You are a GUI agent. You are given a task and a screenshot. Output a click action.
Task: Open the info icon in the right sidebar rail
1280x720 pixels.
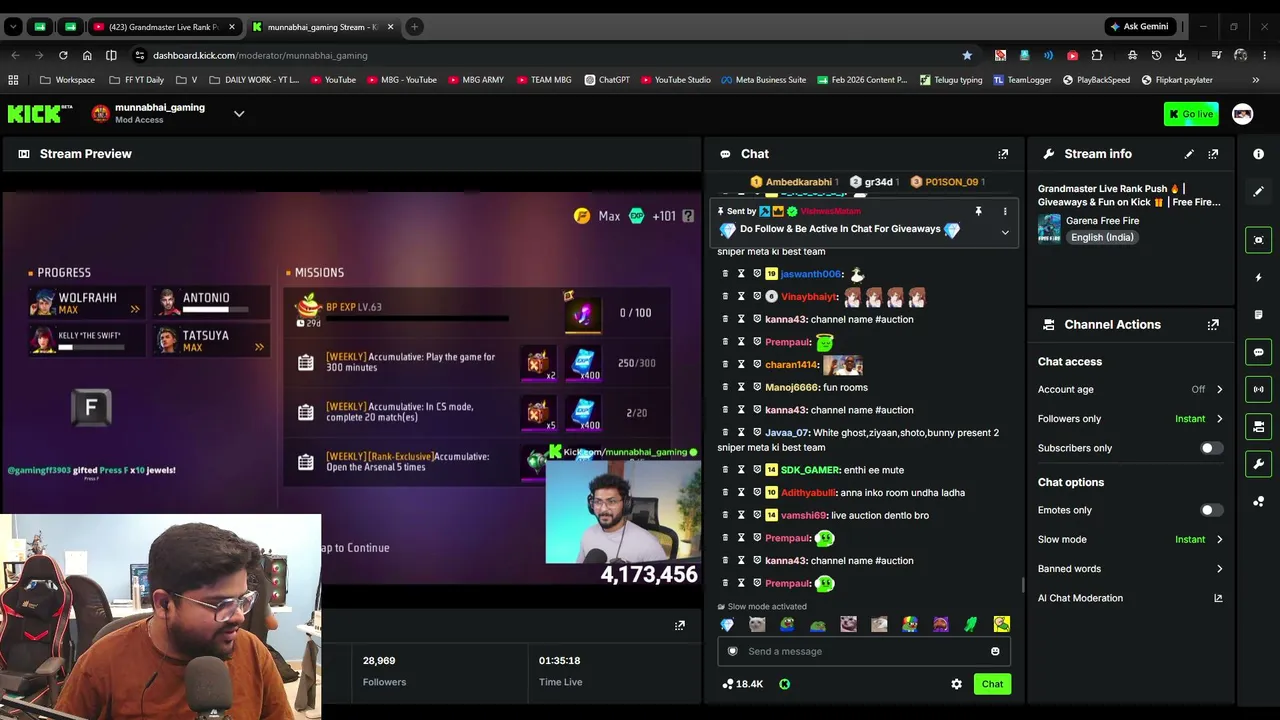(x=1258, y=154)
